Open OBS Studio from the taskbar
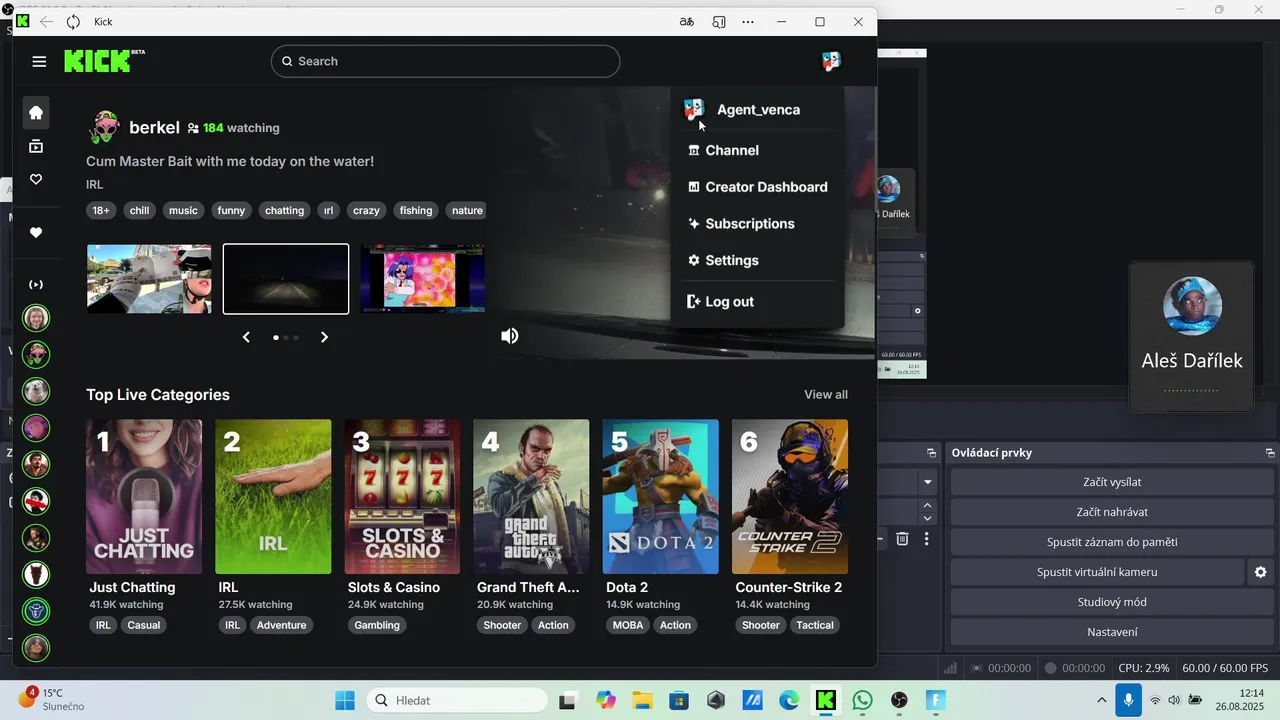1280x720 pixels. tap(899, 700)
